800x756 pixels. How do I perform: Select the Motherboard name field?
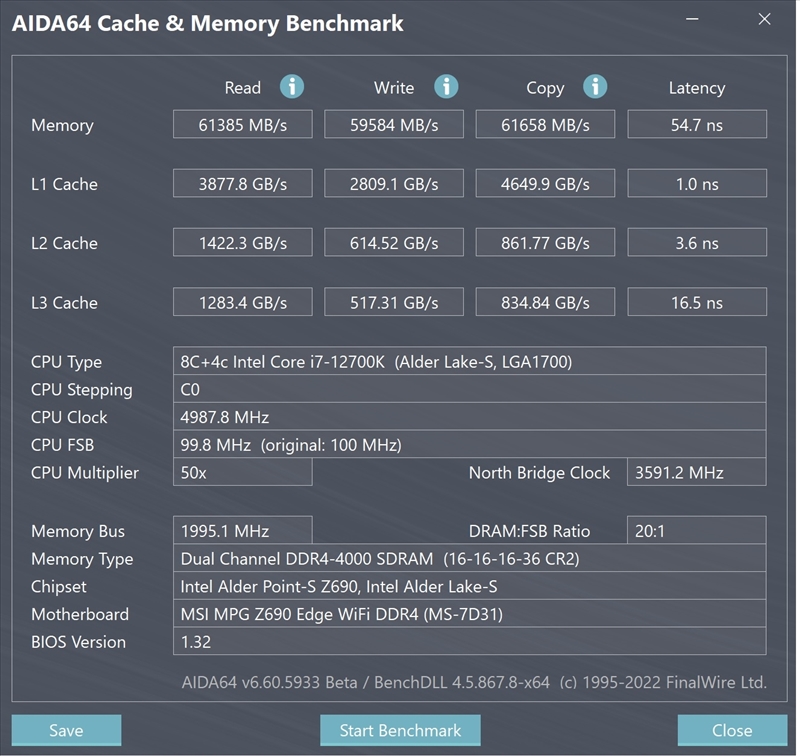[x=469, y=614]
